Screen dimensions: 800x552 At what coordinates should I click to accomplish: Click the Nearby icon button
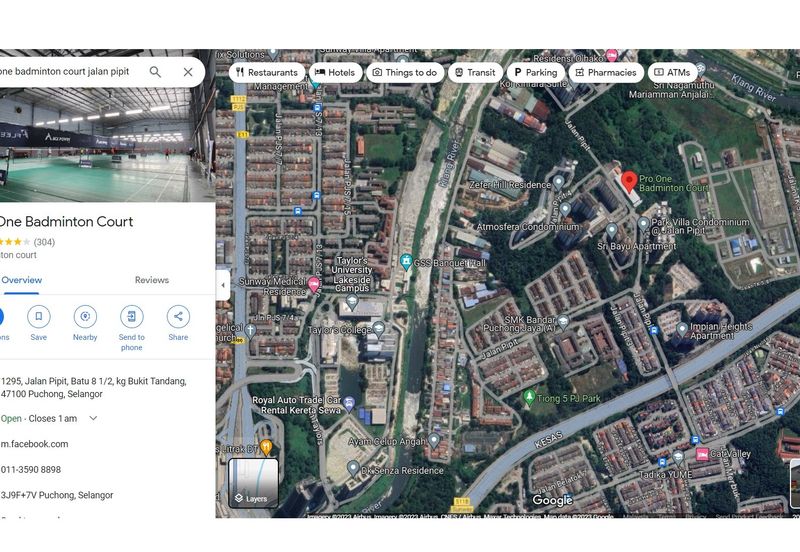(85, 317)
